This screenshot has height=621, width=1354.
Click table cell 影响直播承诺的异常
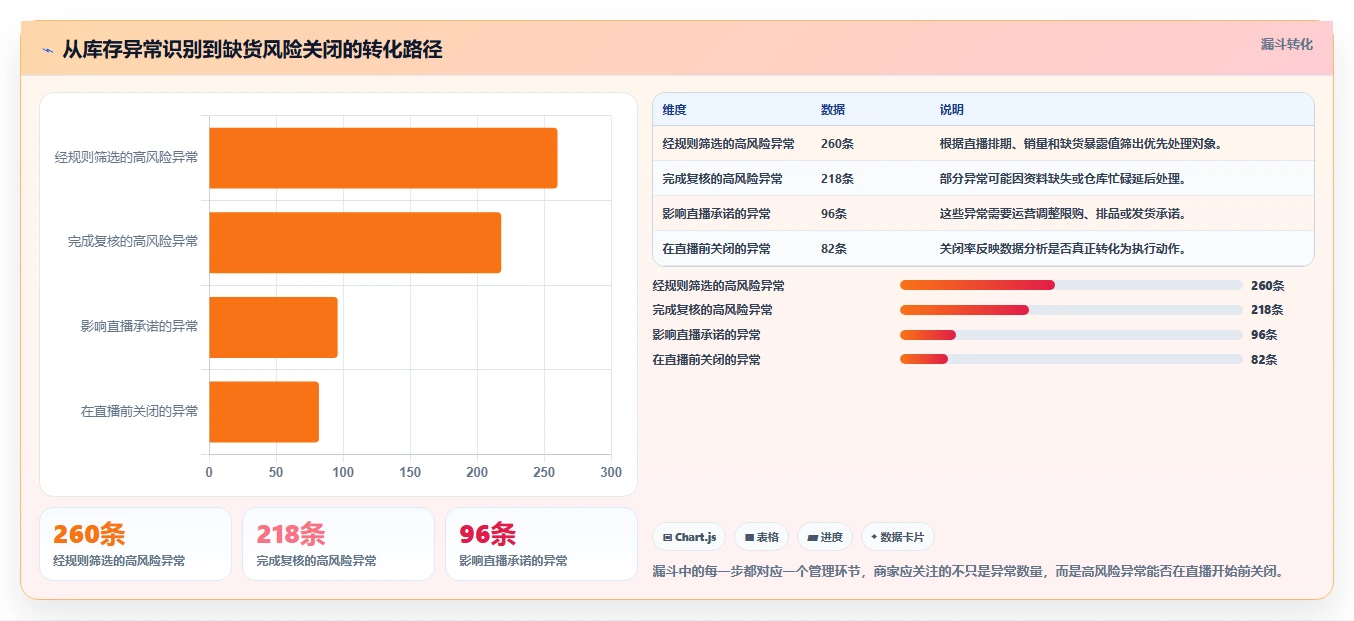(x=716, y=214)
